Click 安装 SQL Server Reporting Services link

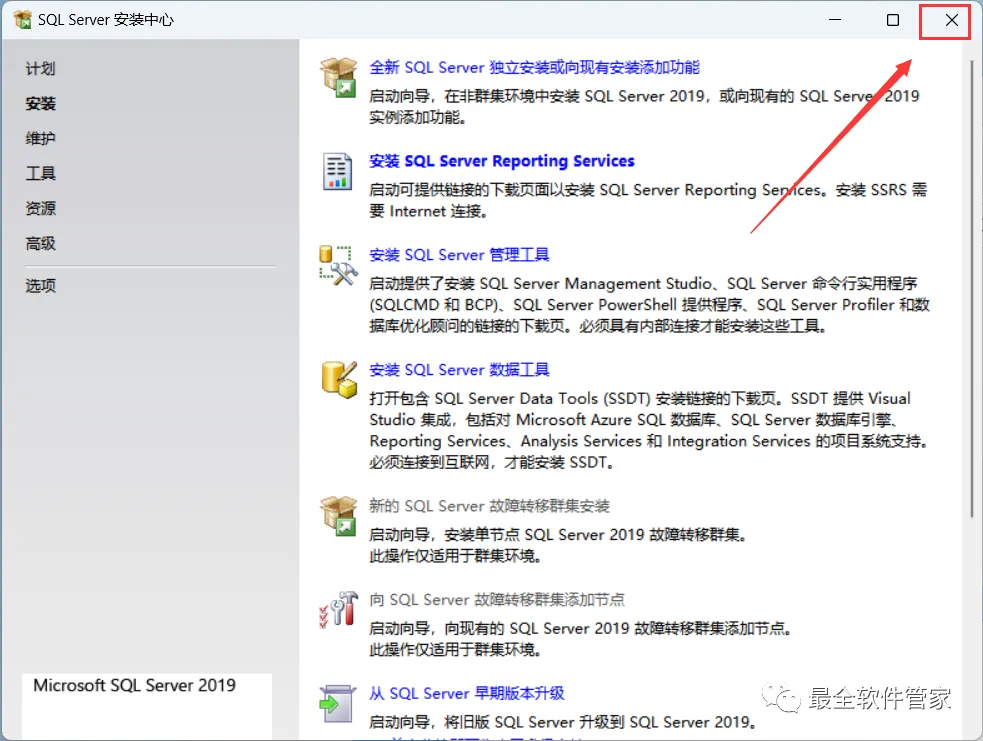click(502, 161)
